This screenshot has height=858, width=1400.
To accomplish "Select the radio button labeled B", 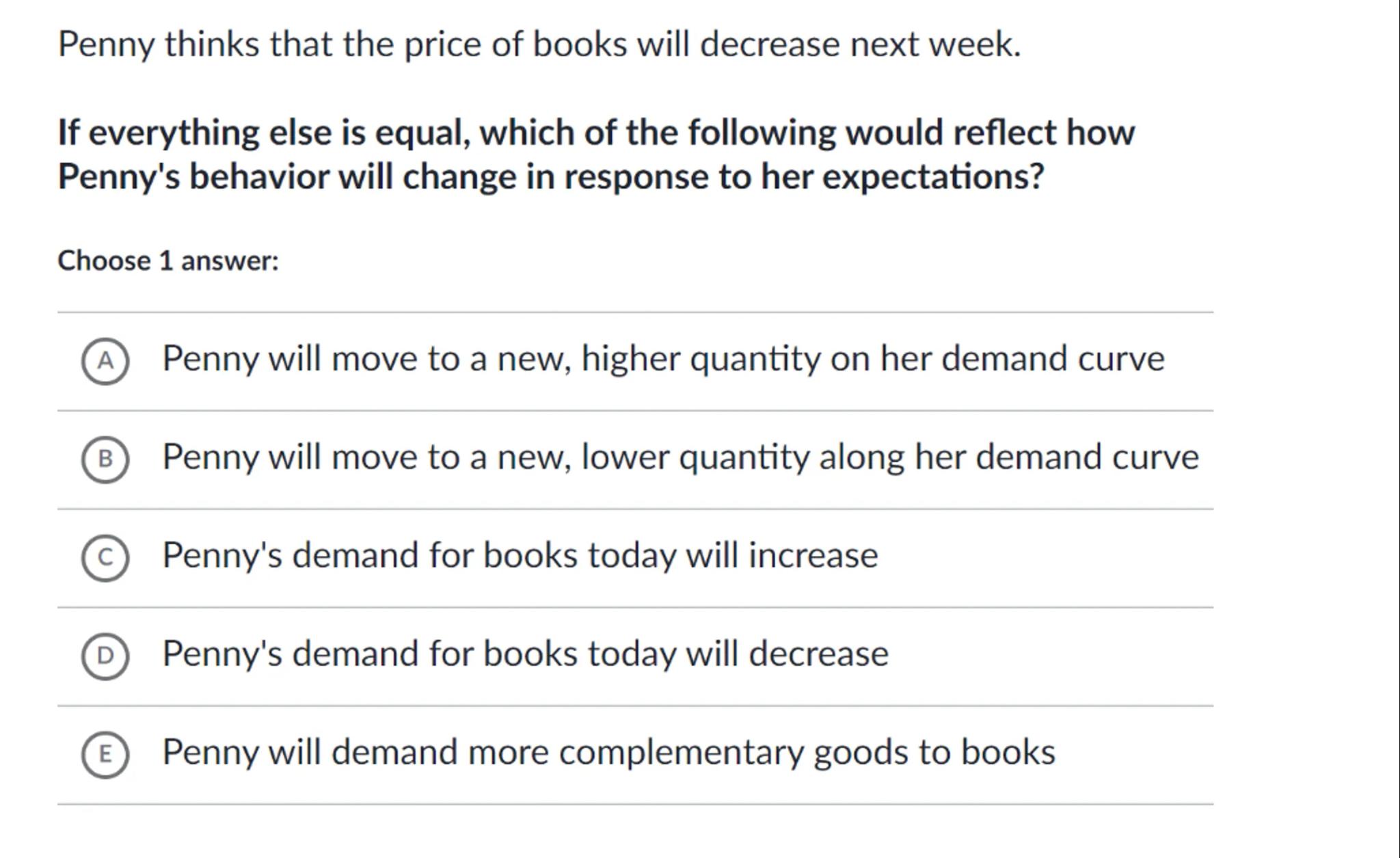I will click(105, 459).
